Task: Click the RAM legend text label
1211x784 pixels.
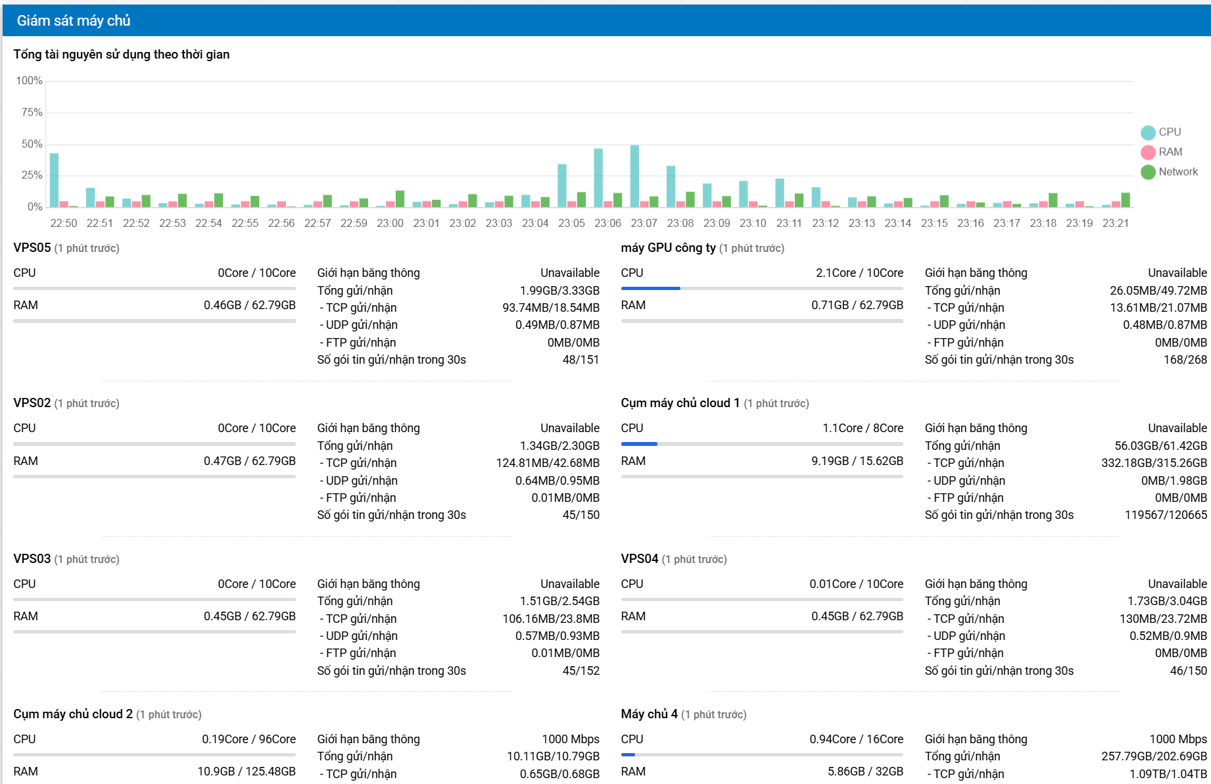Action: 1170,152
